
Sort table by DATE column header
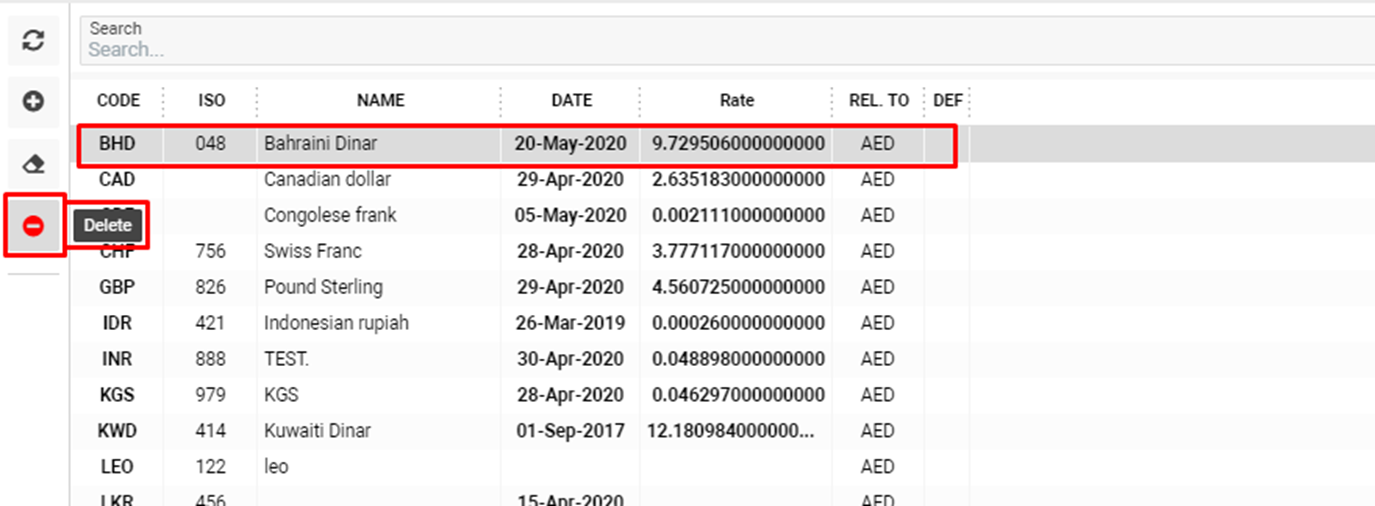(571, 100)
